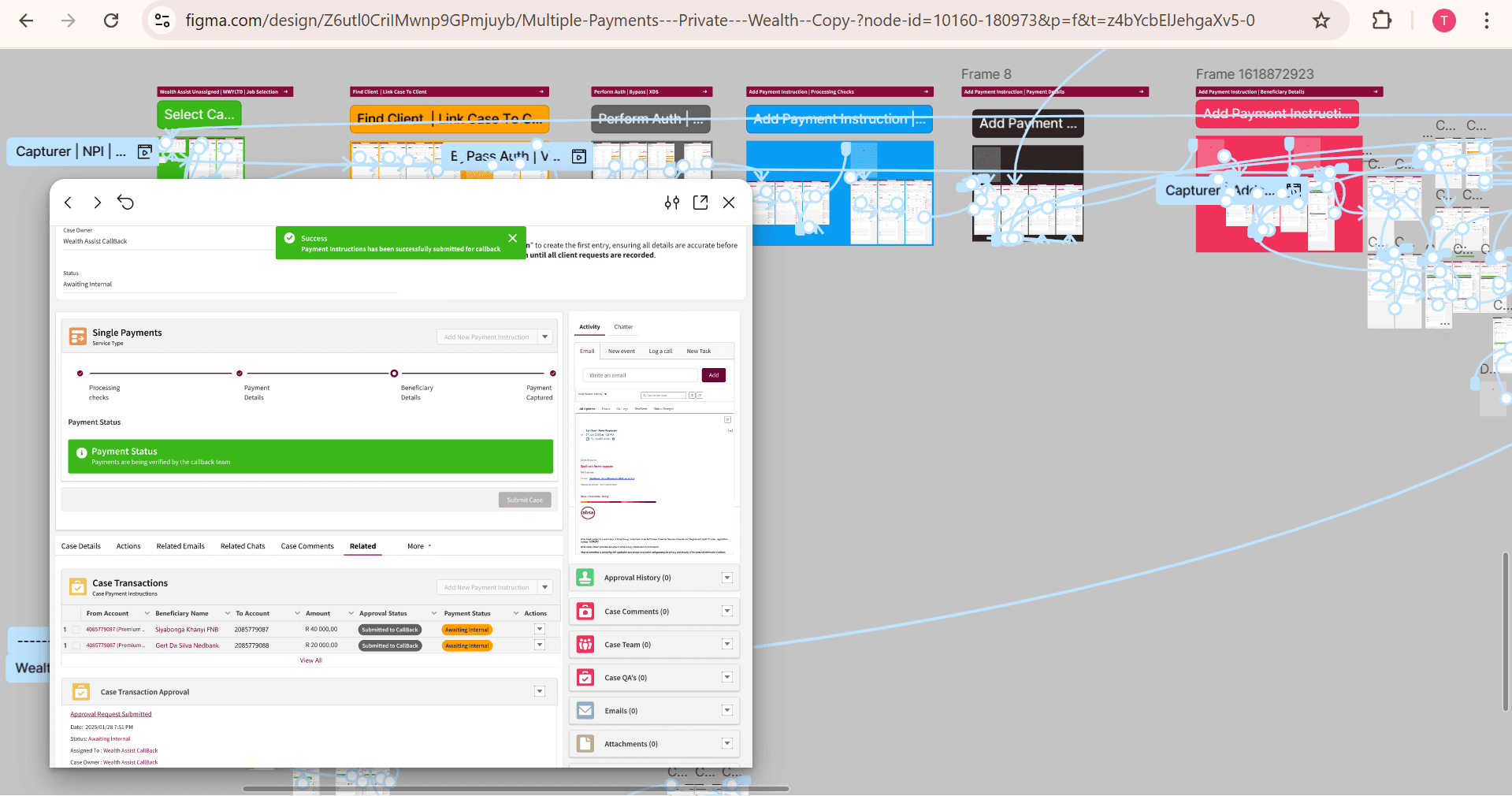Select the Log a call tab
Image resolution: width=1512 pixels, height=796 pixels.
point(660,352)
